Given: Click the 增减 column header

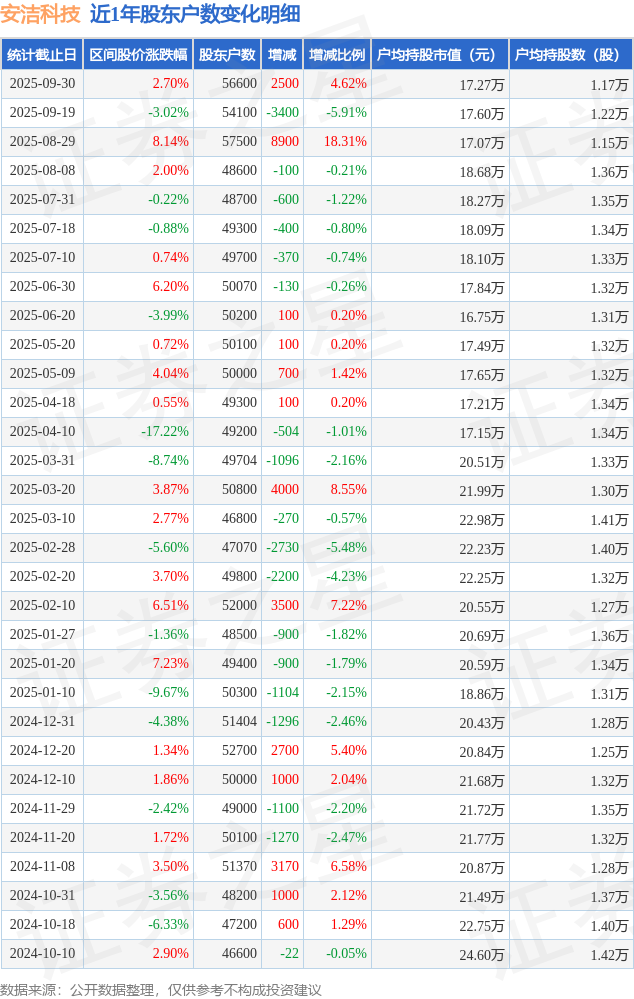Looking at the screenshot, I should click(x=282, y=55).
